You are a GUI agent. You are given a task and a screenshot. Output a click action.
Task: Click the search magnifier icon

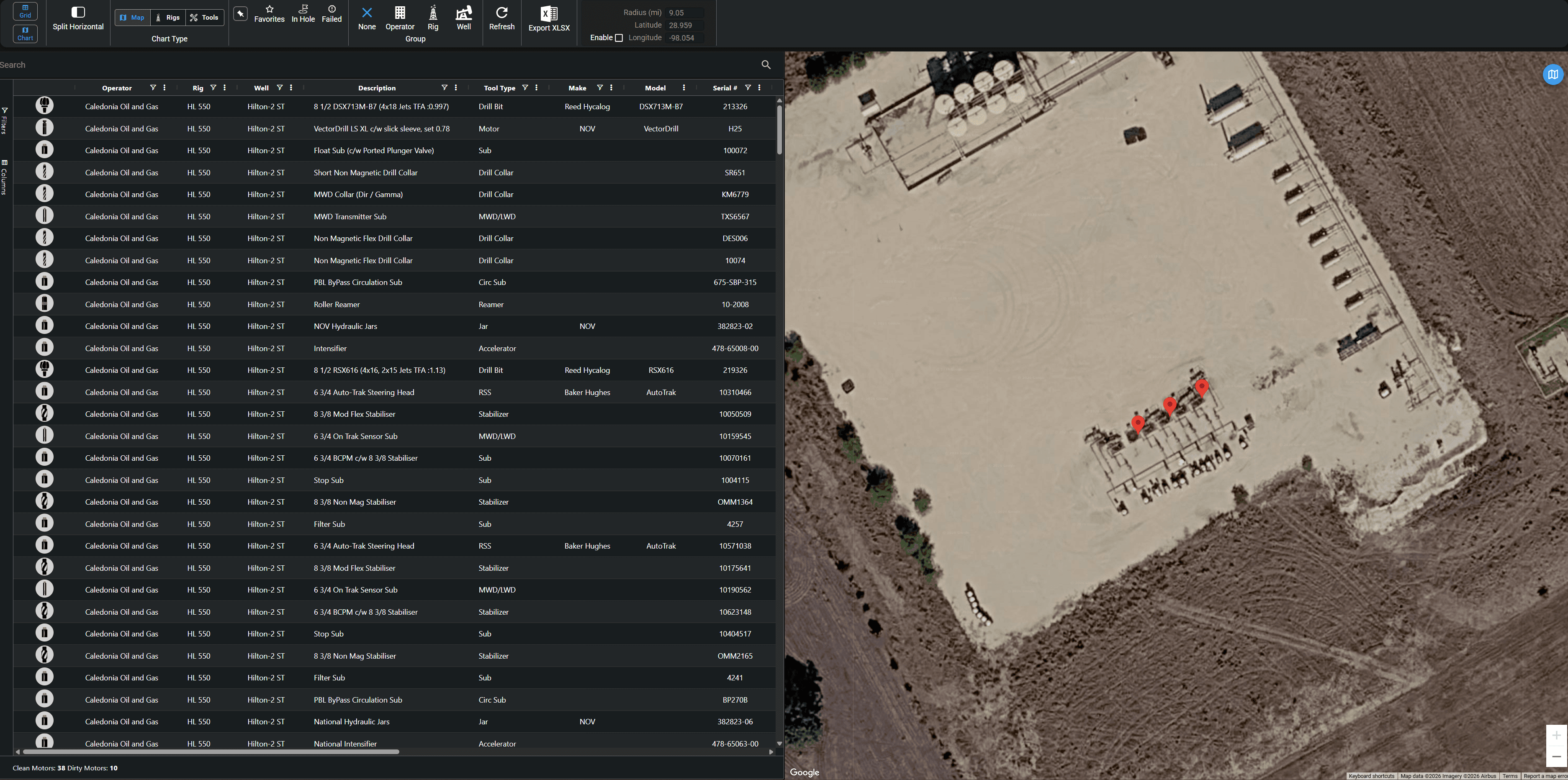pos(766,64)
